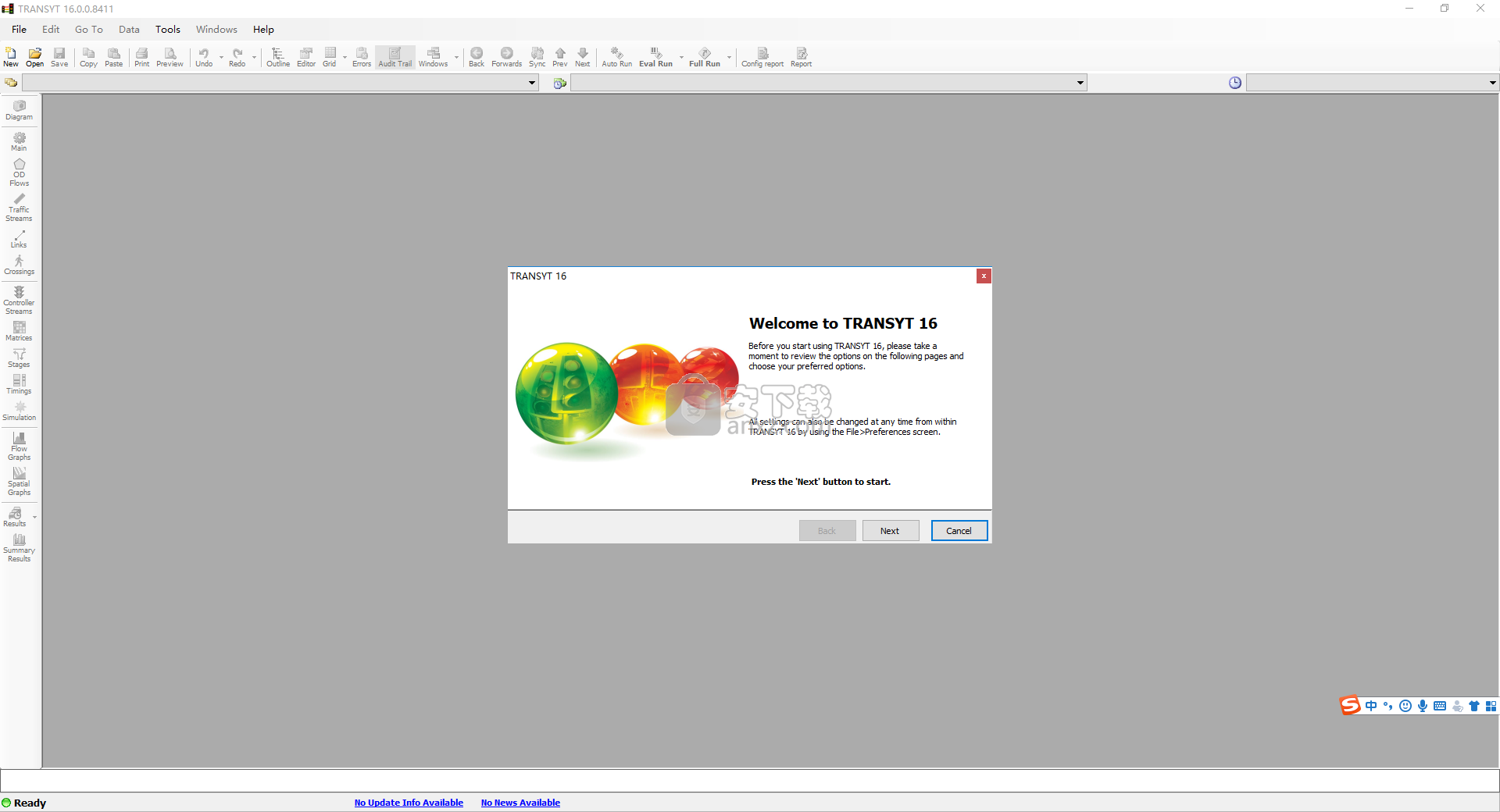
Task: Click the Windows toolbar icon
Action: 434,57
